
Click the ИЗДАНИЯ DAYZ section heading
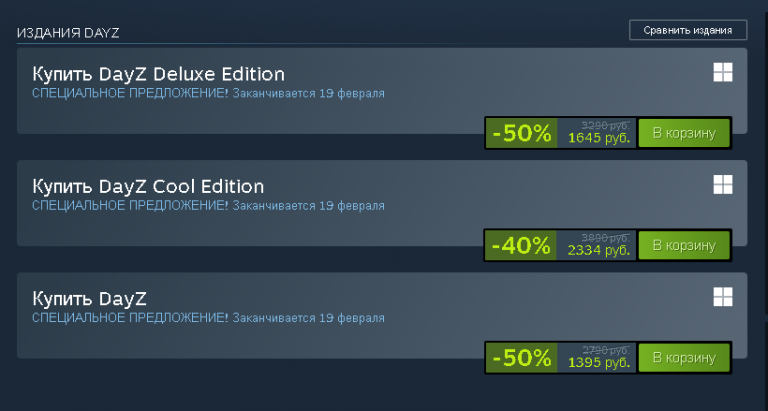click(x=68, y=33)
